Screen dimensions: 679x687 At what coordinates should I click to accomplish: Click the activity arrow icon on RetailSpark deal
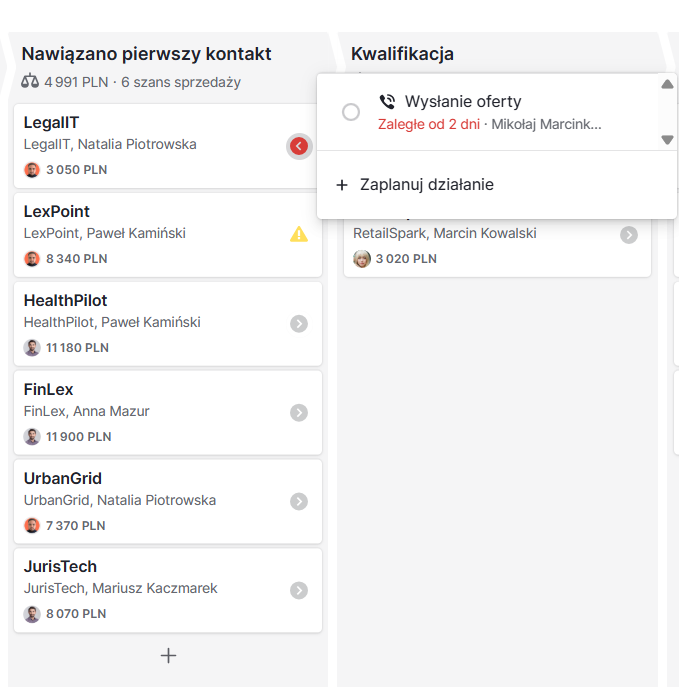tap(629, 235)
